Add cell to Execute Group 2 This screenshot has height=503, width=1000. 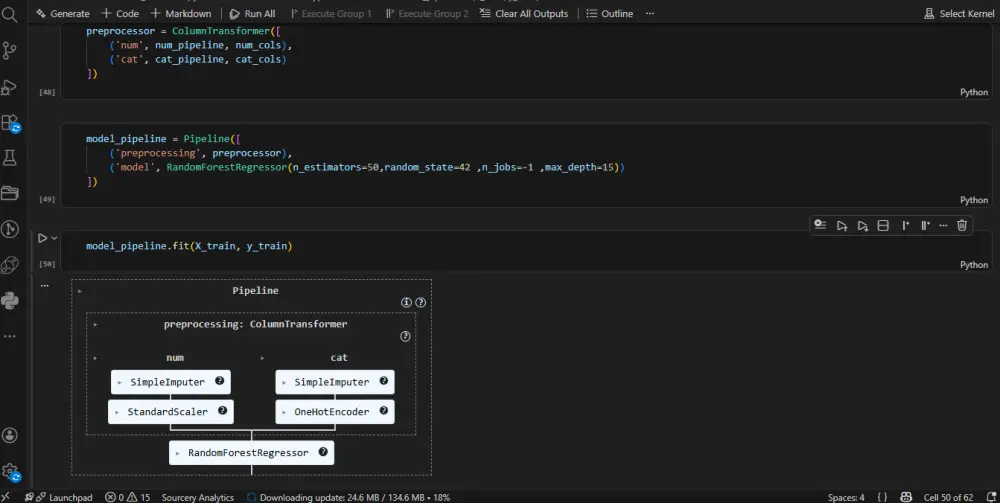(925, 225)
